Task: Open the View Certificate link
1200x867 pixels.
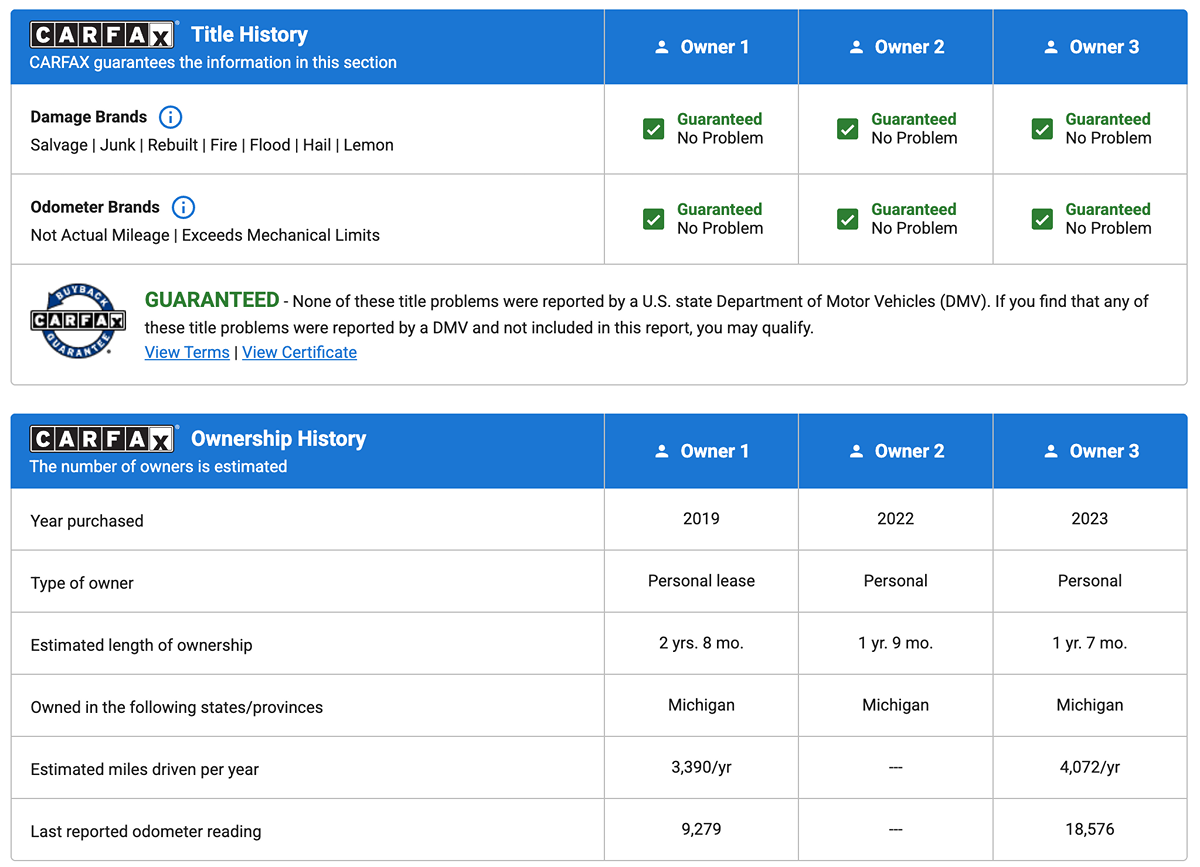Action: tap(299, 352)
